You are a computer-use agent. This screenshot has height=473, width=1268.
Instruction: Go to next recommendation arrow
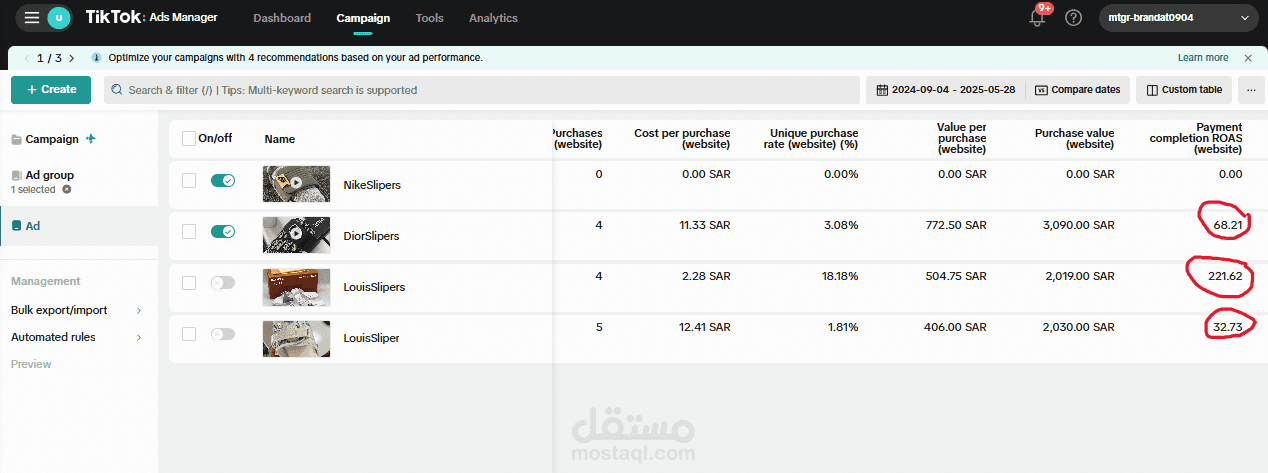72,58
